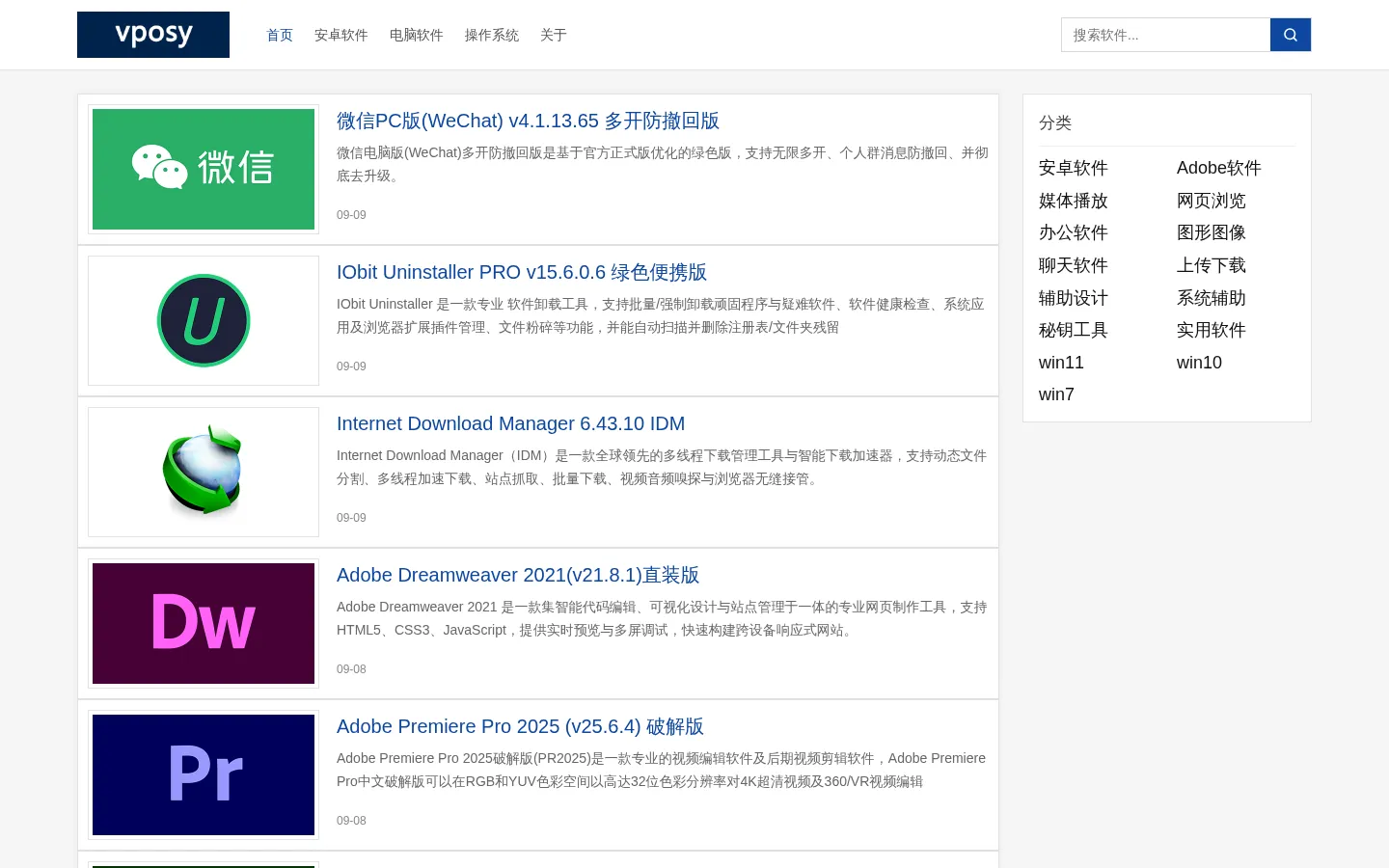Open the Internet Download Manager globe thumbnail
Screen dimensions: 1389x868
(x=204, y=472)
